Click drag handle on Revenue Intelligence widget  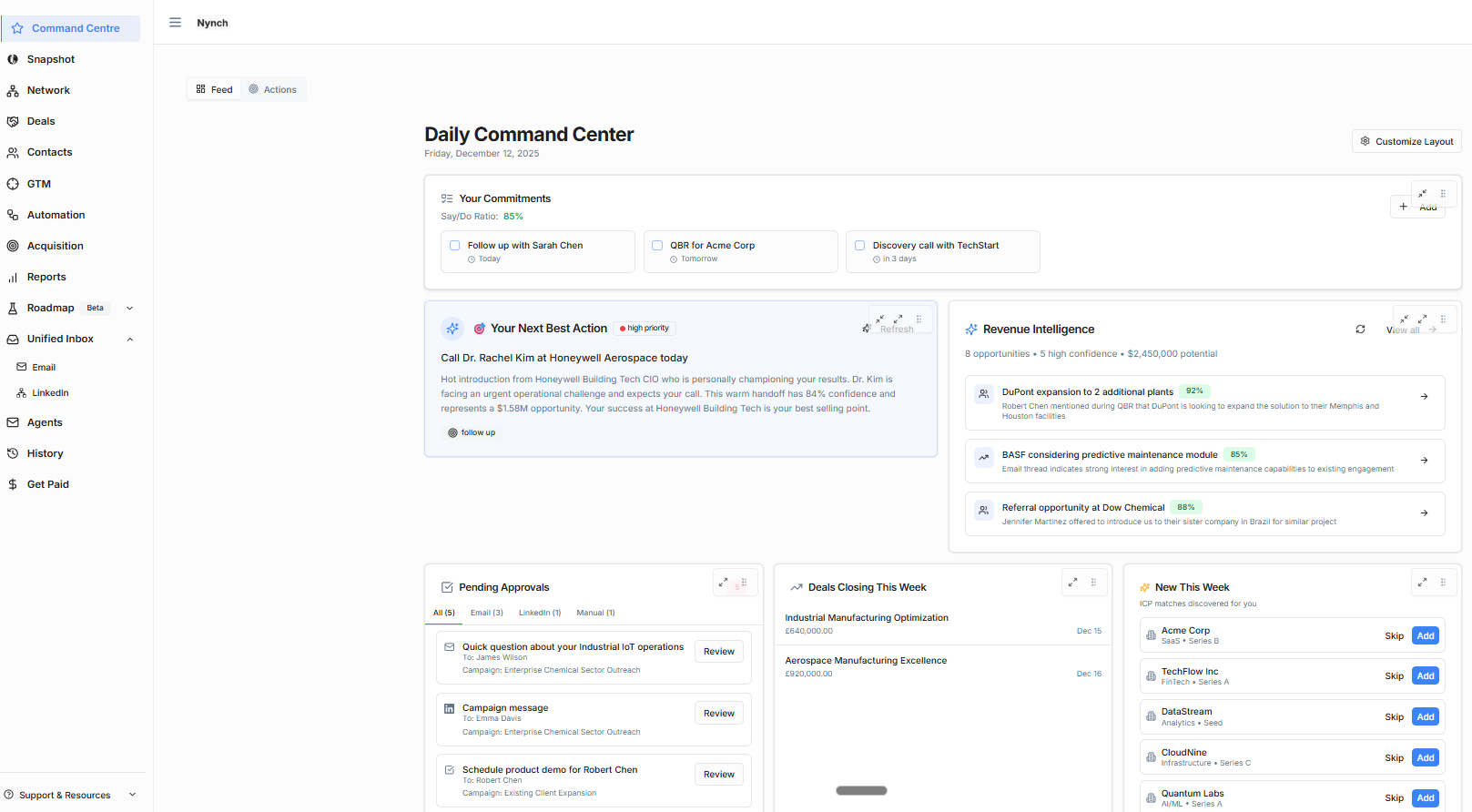[1443, 319]
